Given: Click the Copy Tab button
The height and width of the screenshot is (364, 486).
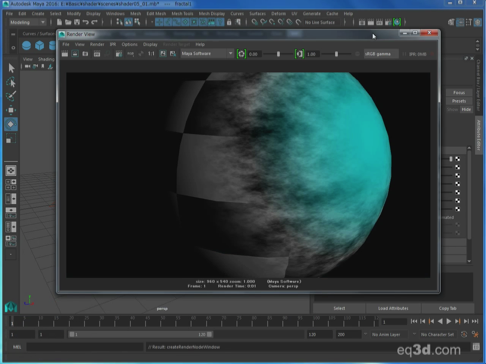Looking at the screenshot, I should 447,308.
